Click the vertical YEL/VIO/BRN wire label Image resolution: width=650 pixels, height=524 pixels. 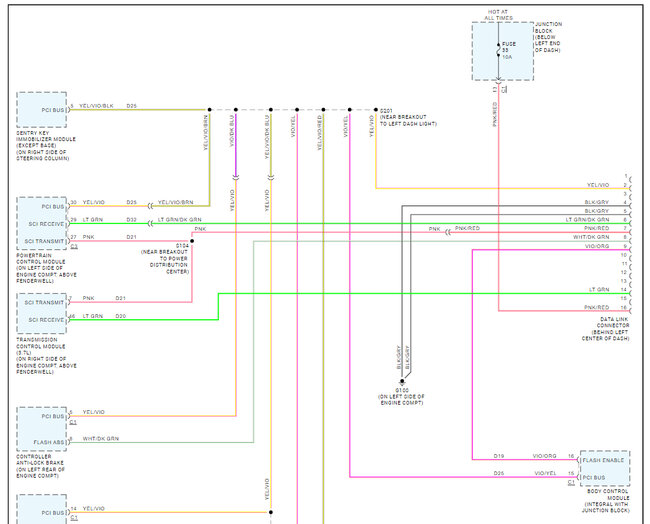tap(206, 132)
